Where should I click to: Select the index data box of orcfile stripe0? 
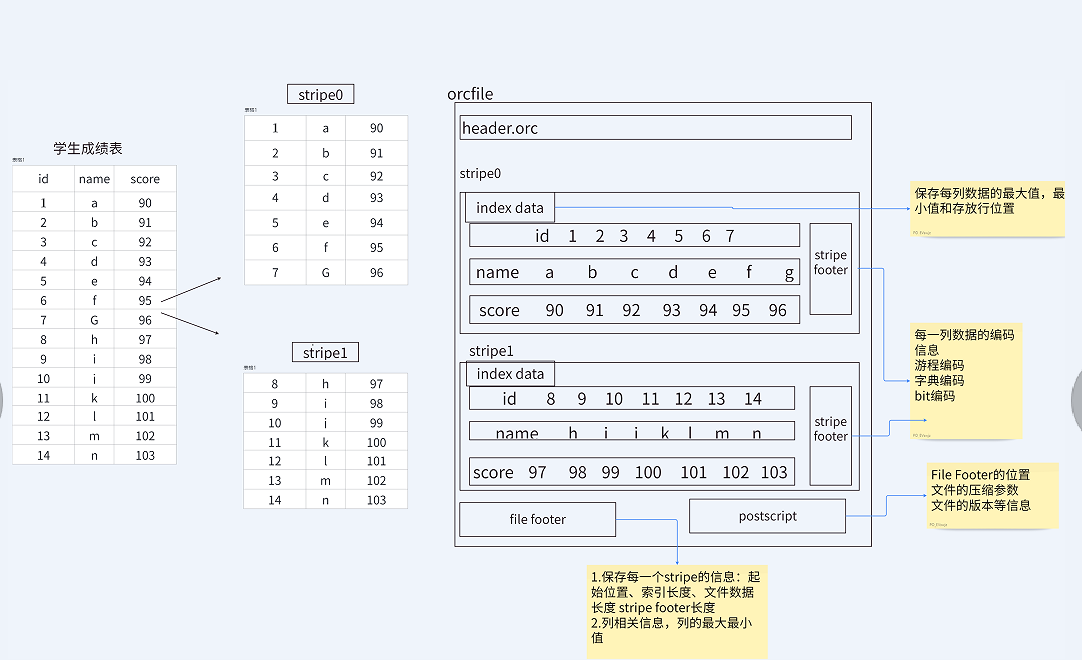pyautogui.click(x=509, y=207)
